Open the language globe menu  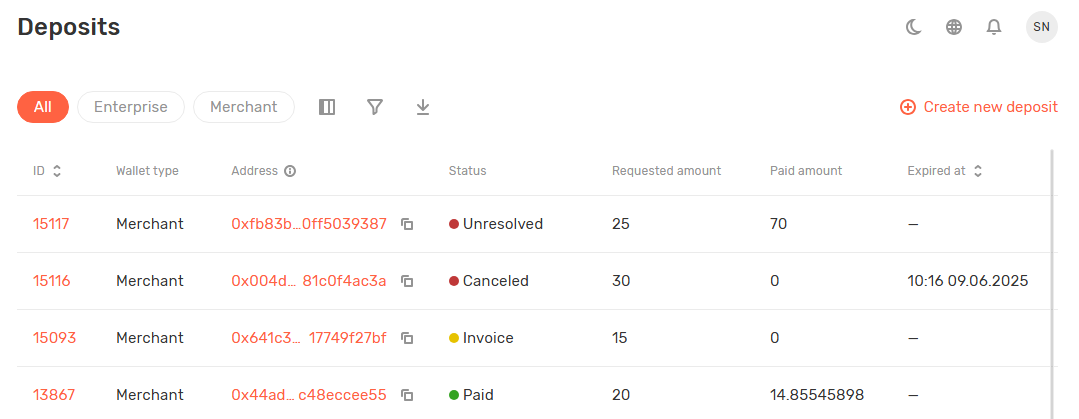pos(954,28)
